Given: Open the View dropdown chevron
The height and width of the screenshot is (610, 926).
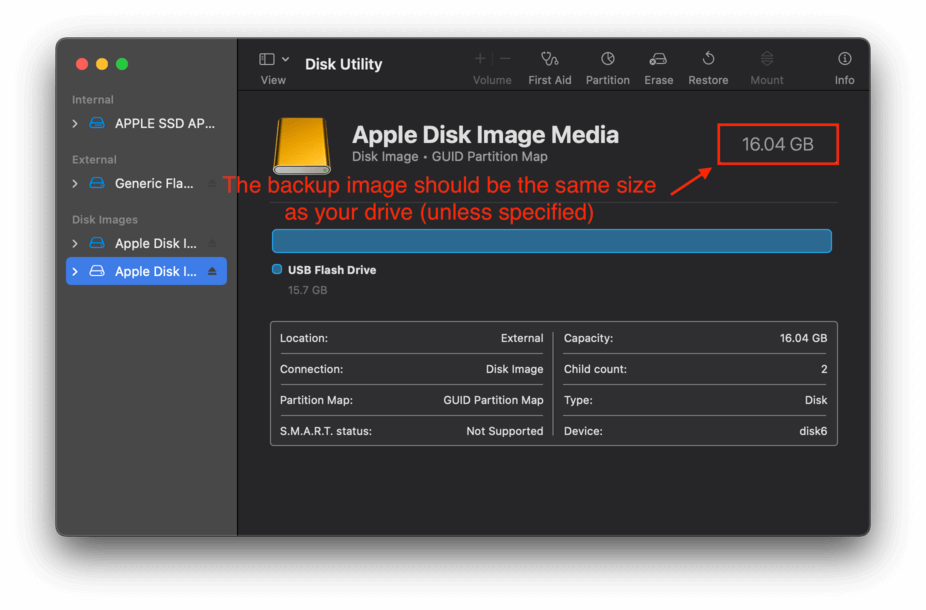Looking at the screenshot, I should 286,59.
